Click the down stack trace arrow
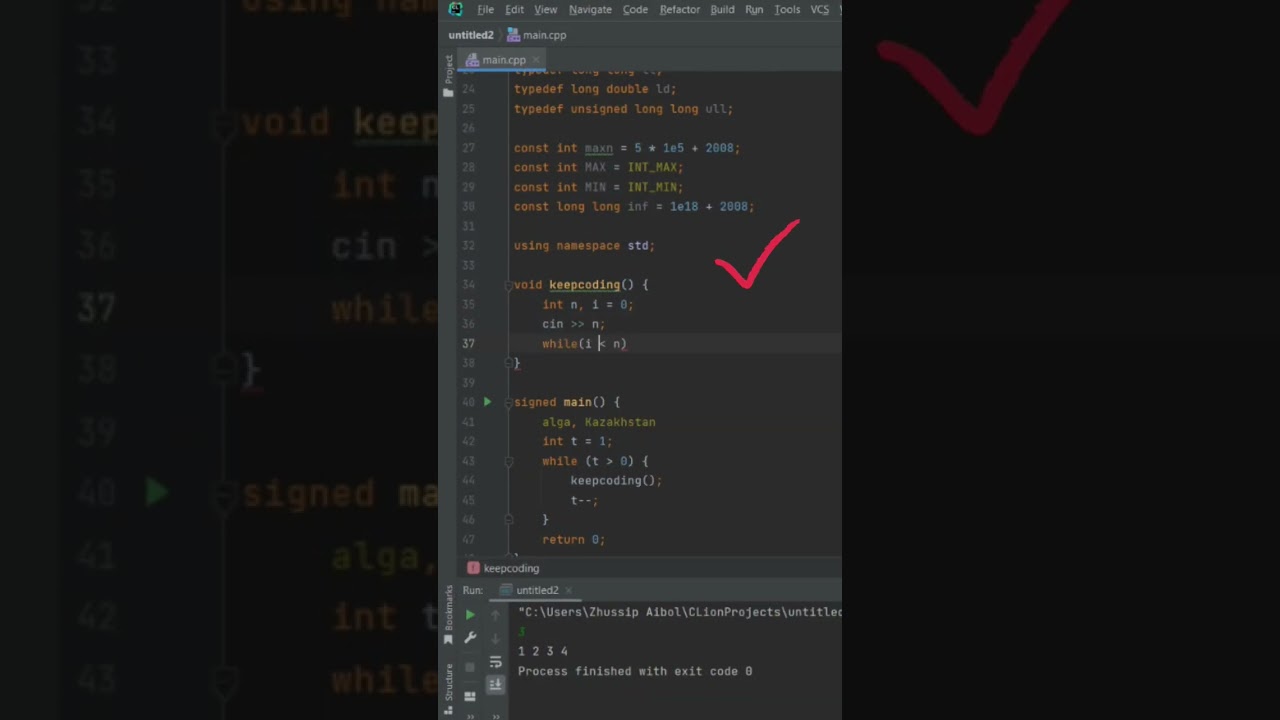Viewport: 1280px width, 720px height. (495, 638)
